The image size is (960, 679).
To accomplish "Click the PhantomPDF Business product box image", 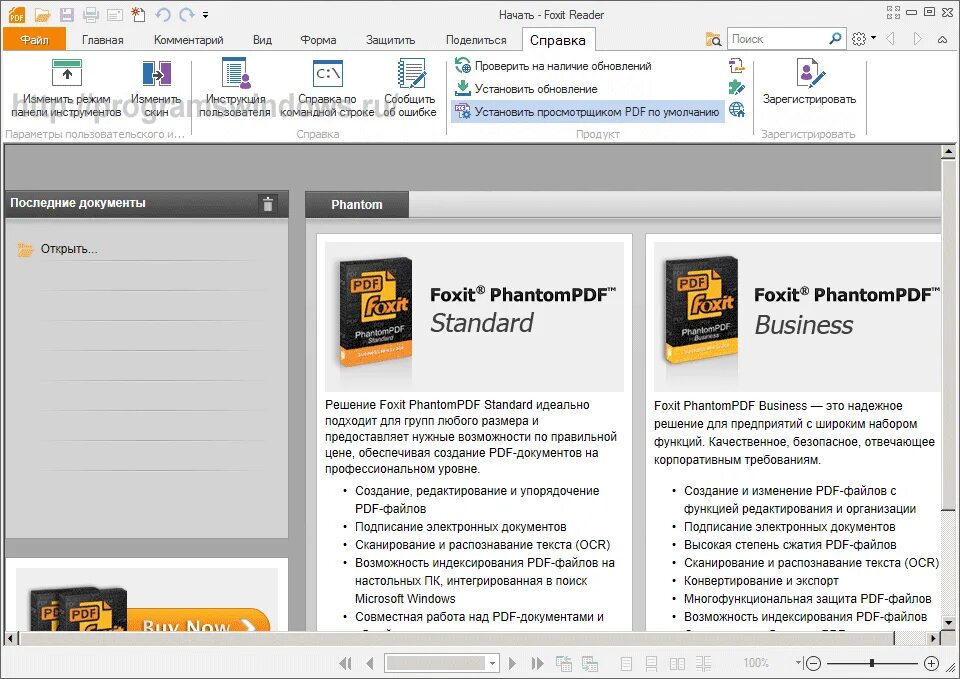I will pos(701,312).
